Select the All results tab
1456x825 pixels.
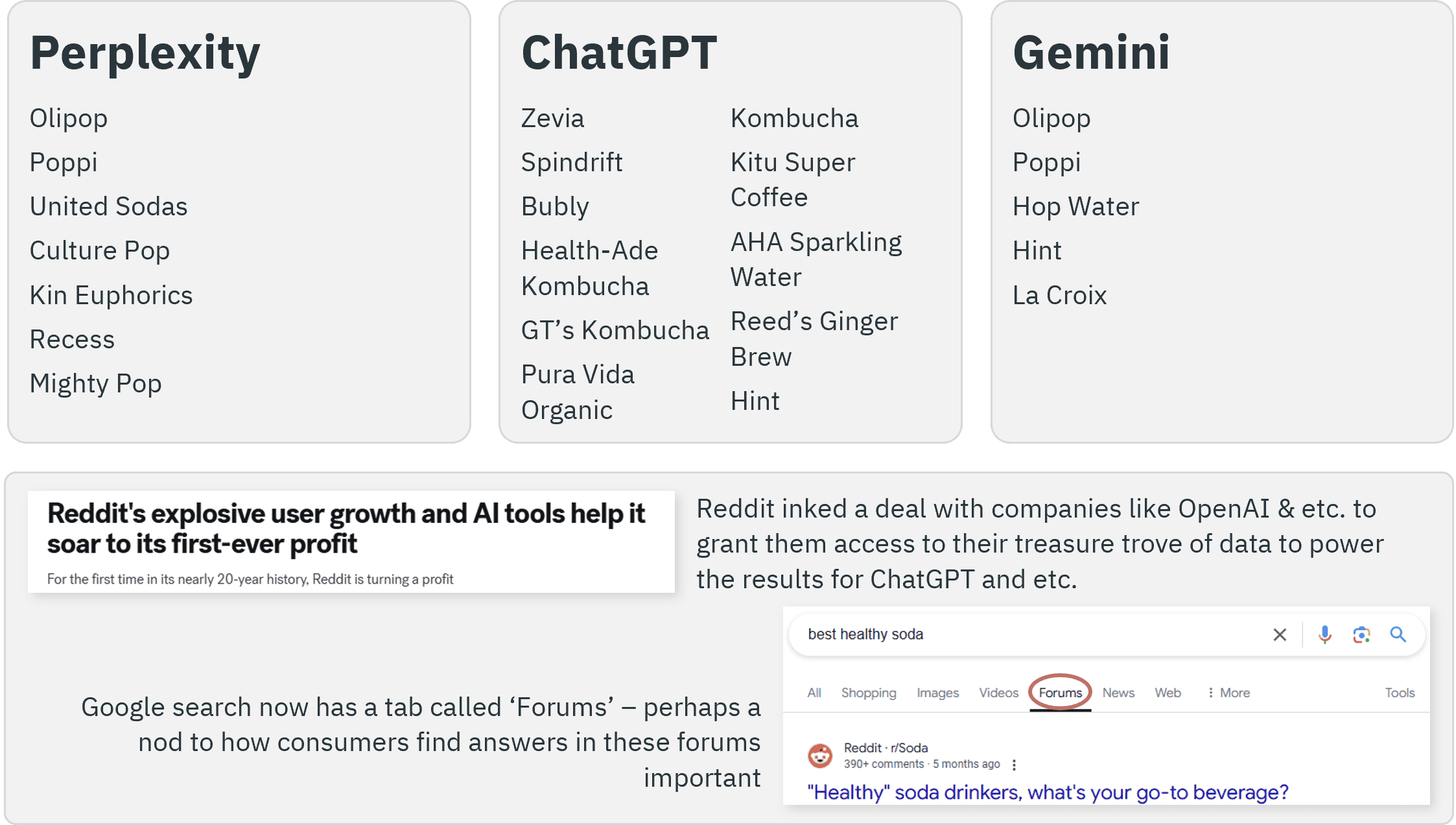(814, 693)
